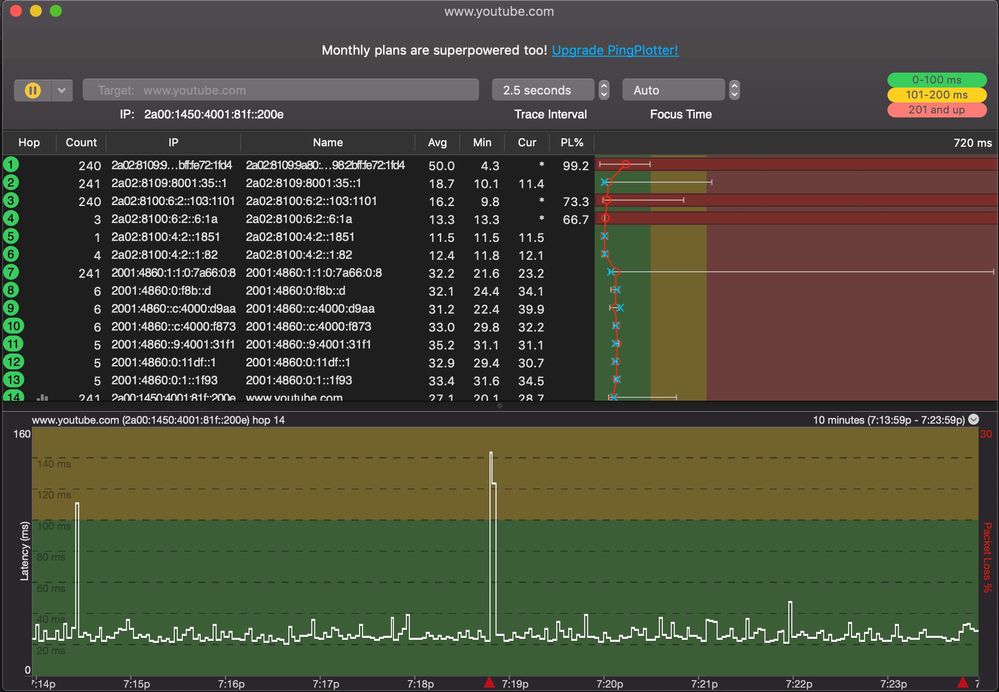This screenshot has width=999, height=692.
Task: Click the Focus Time stepper arrows
Action: (x=734, y=90)
